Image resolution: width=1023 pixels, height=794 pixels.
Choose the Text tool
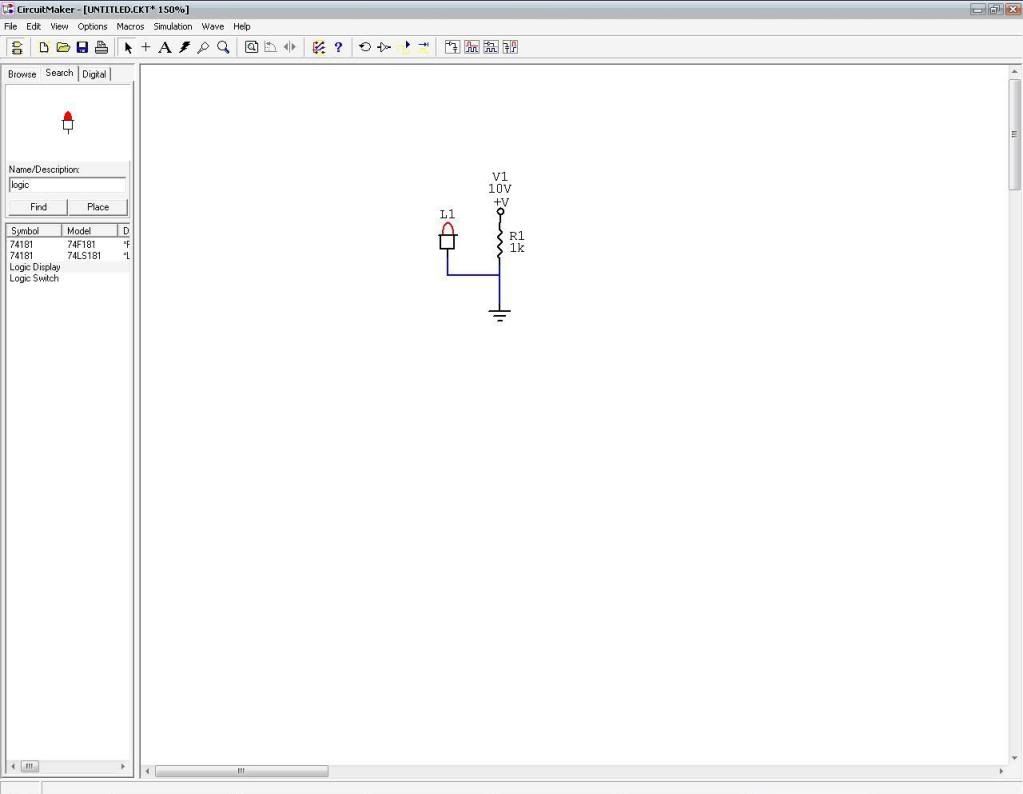click(165, 47)
